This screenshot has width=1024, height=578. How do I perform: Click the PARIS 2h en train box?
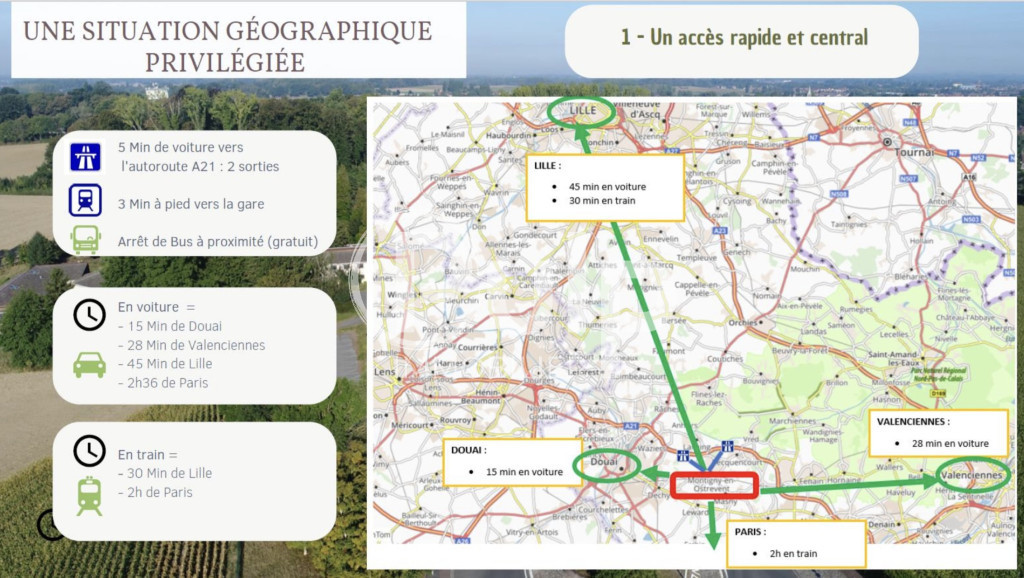tap(796, 544)
